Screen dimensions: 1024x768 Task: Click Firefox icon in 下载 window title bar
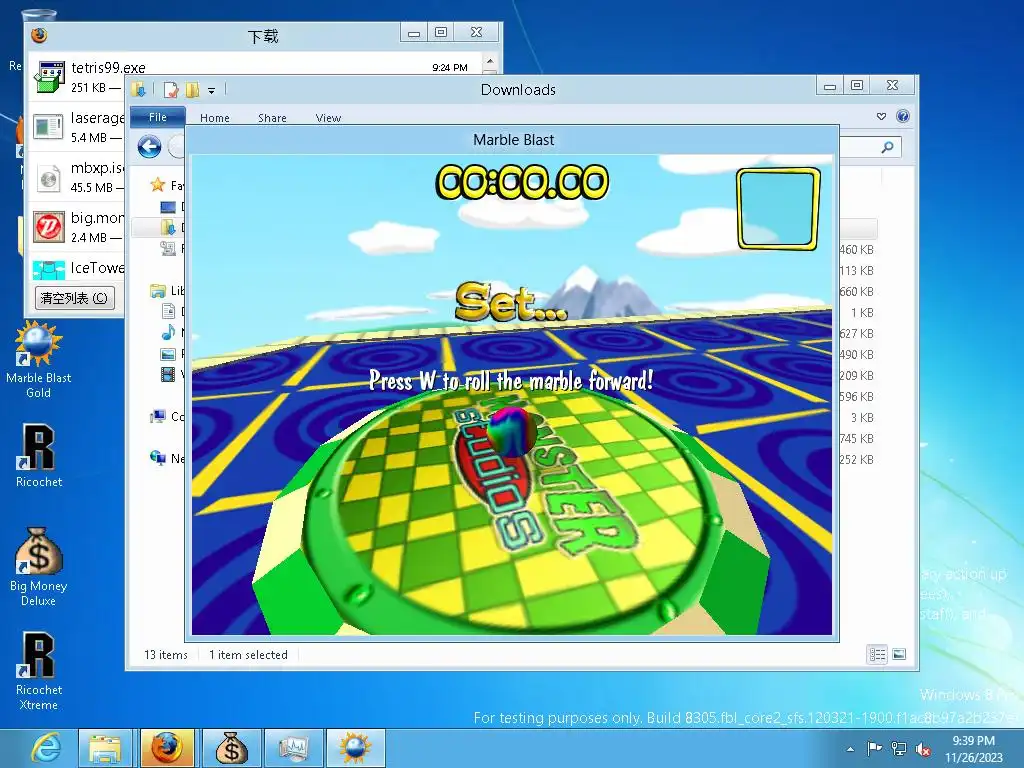(x=39, y=35)
